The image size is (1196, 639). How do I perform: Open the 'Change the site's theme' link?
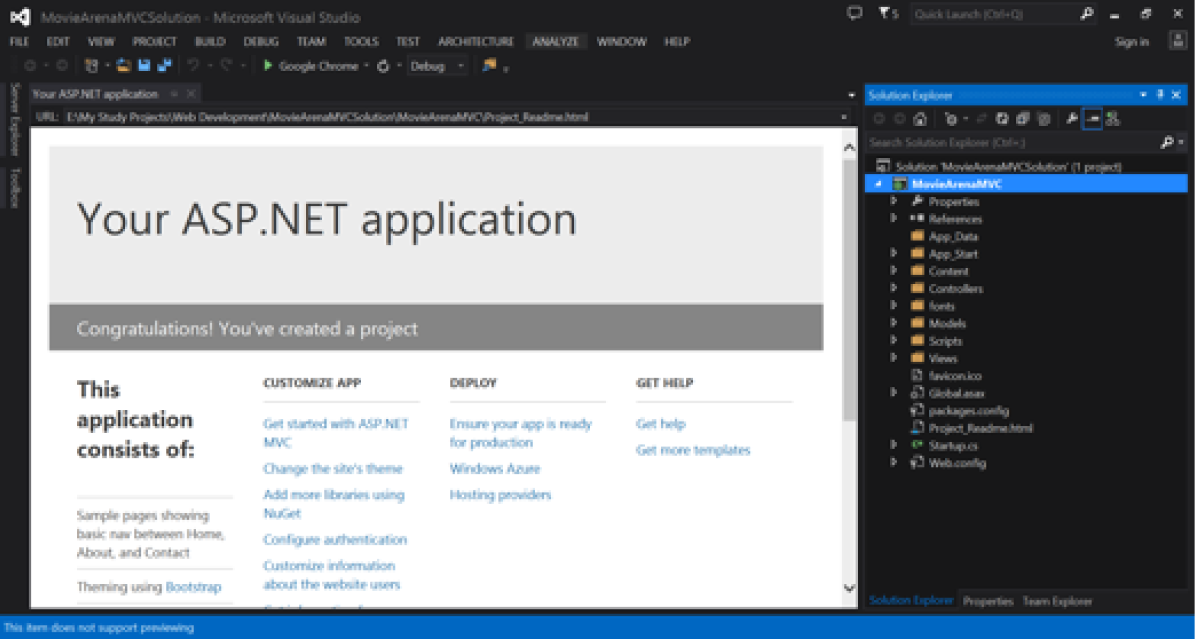(x=333, y=469)
